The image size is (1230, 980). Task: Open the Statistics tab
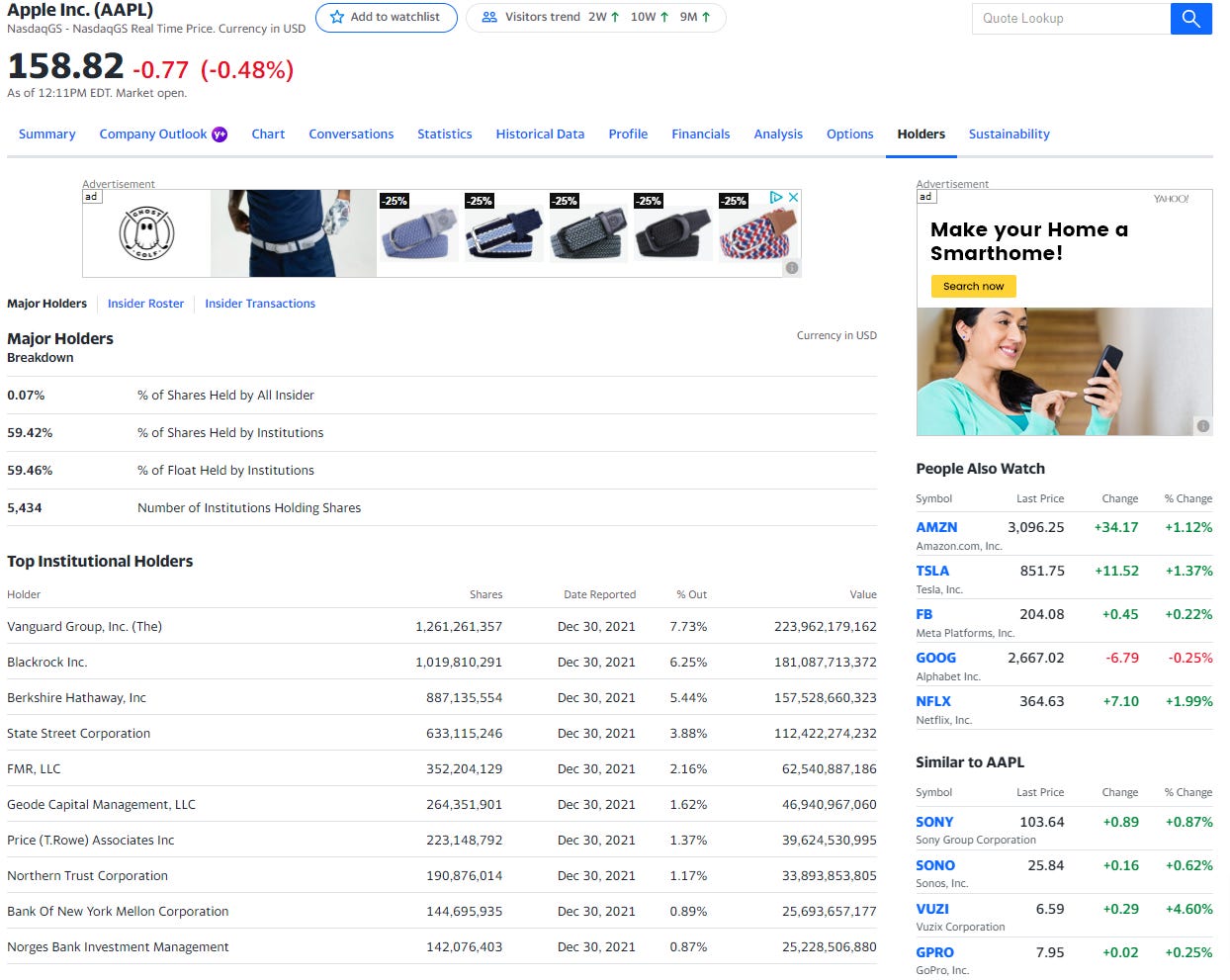pyautogui.click(x=445, y=134)
